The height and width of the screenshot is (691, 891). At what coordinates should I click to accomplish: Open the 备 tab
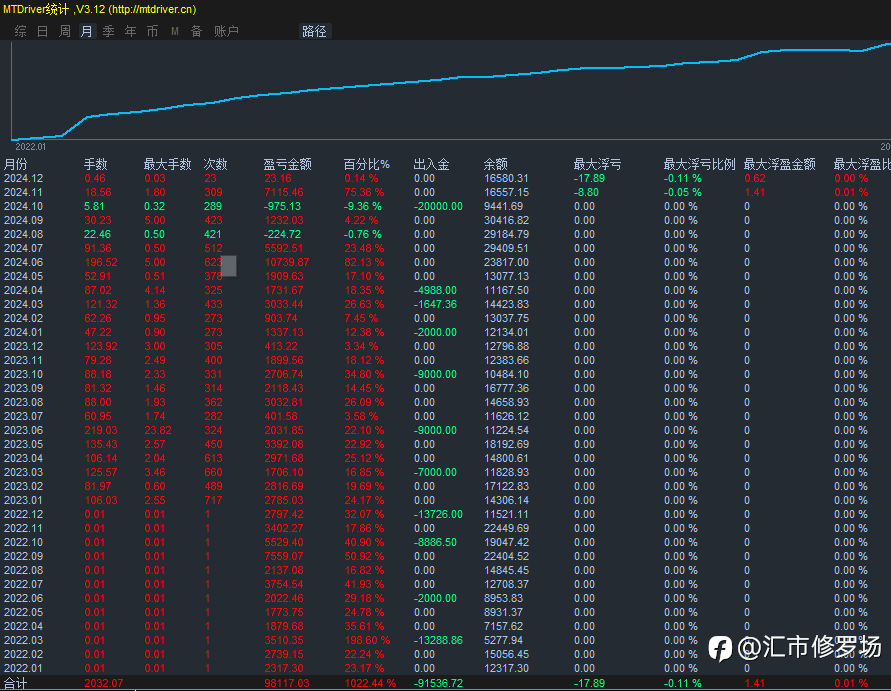[196, 31]
